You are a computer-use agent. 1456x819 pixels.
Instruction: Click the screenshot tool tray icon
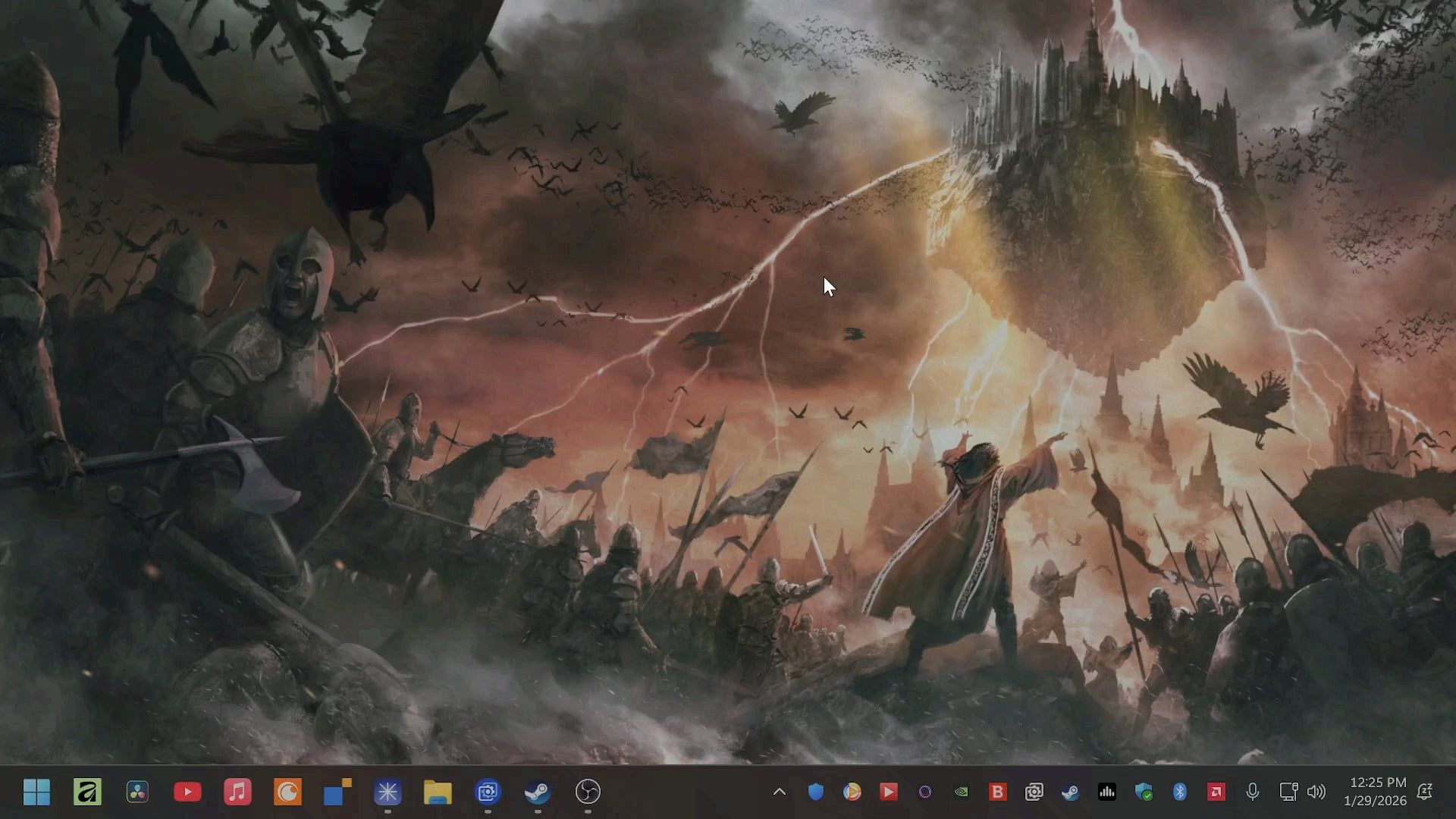click(1034, 792)
